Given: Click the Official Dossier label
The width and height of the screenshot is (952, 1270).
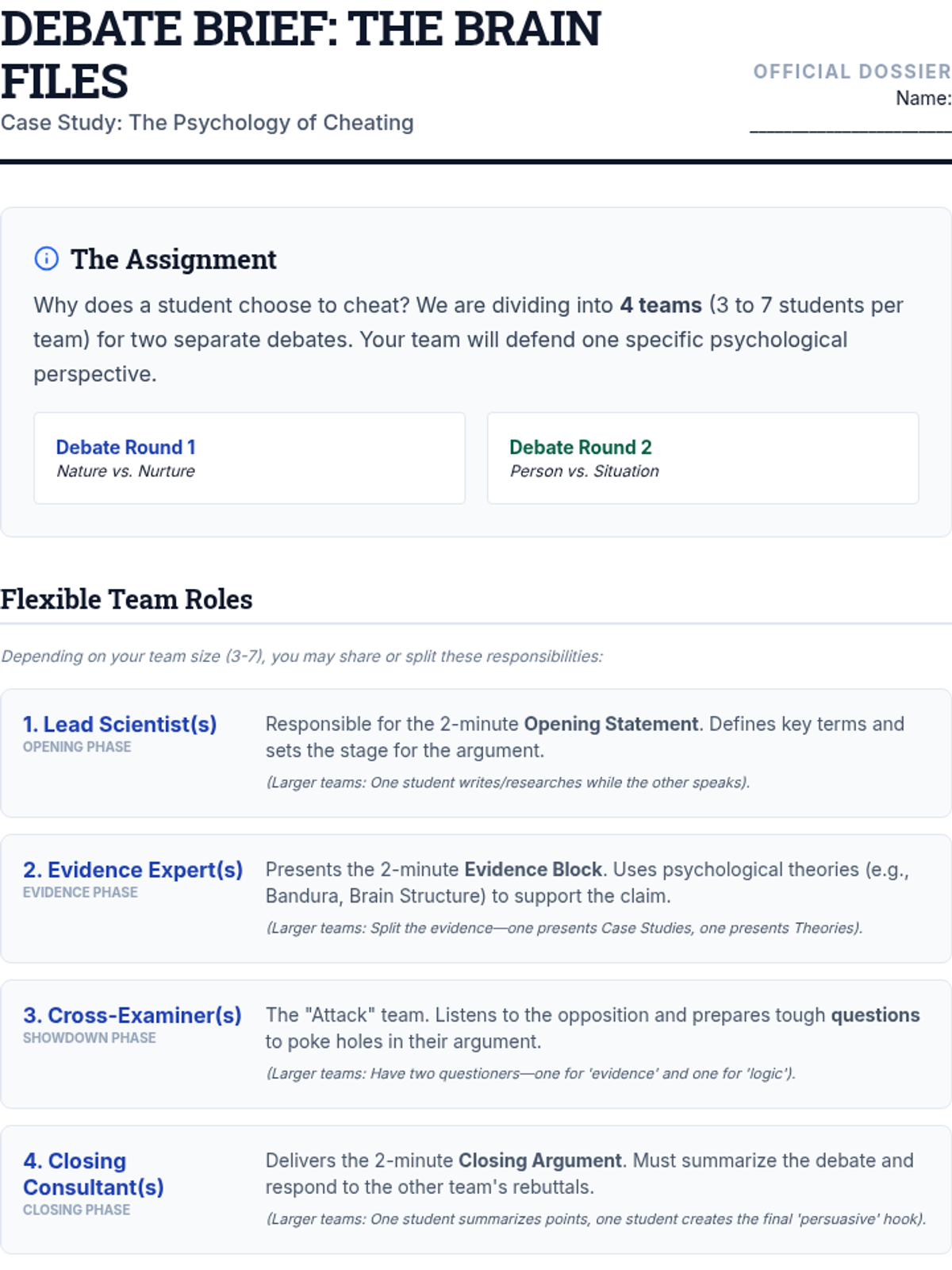Looking at the screenshot, I should [x=852, y=71].
